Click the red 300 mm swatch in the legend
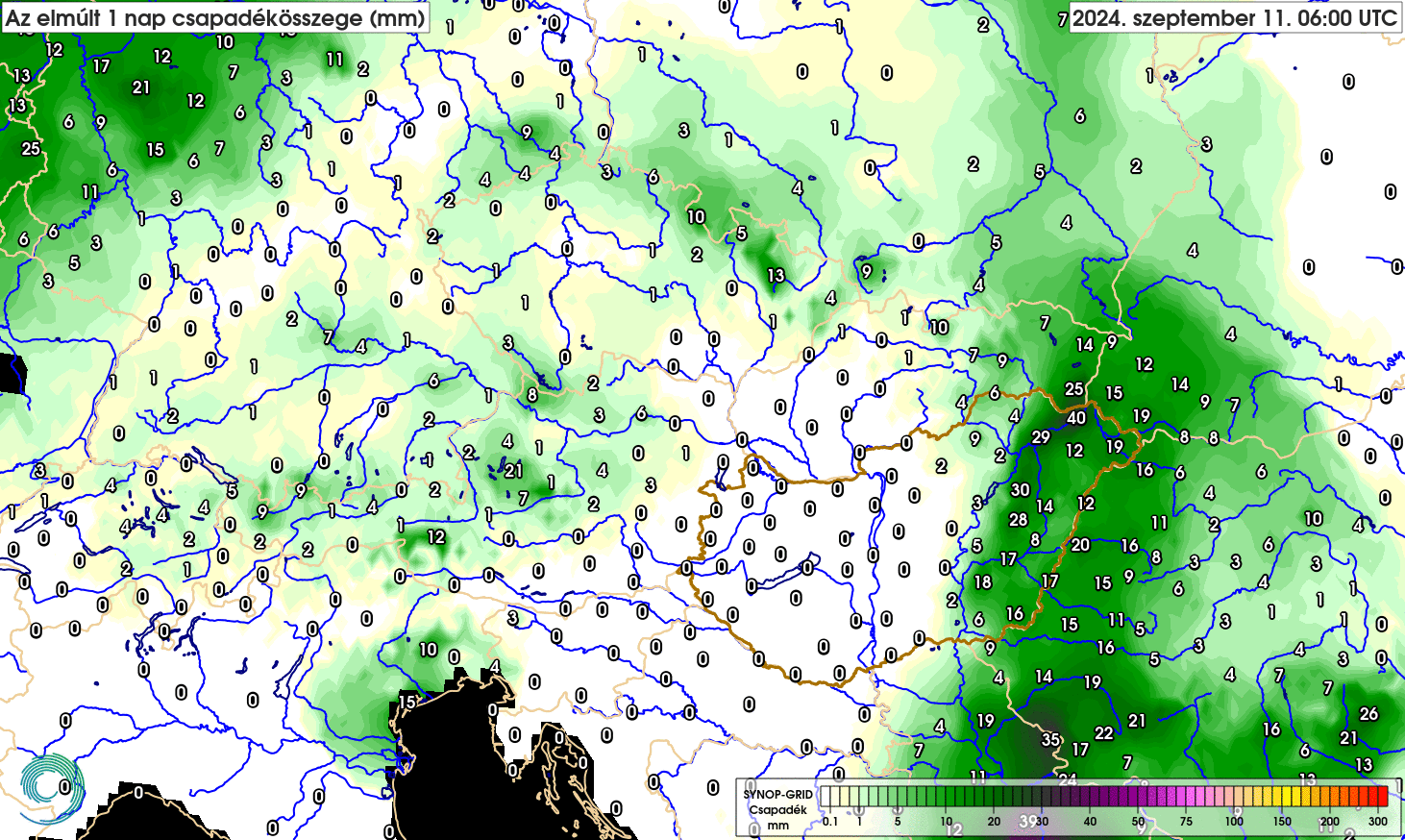The width and height of the screenshot is (1405, 840). [1382, 796]
